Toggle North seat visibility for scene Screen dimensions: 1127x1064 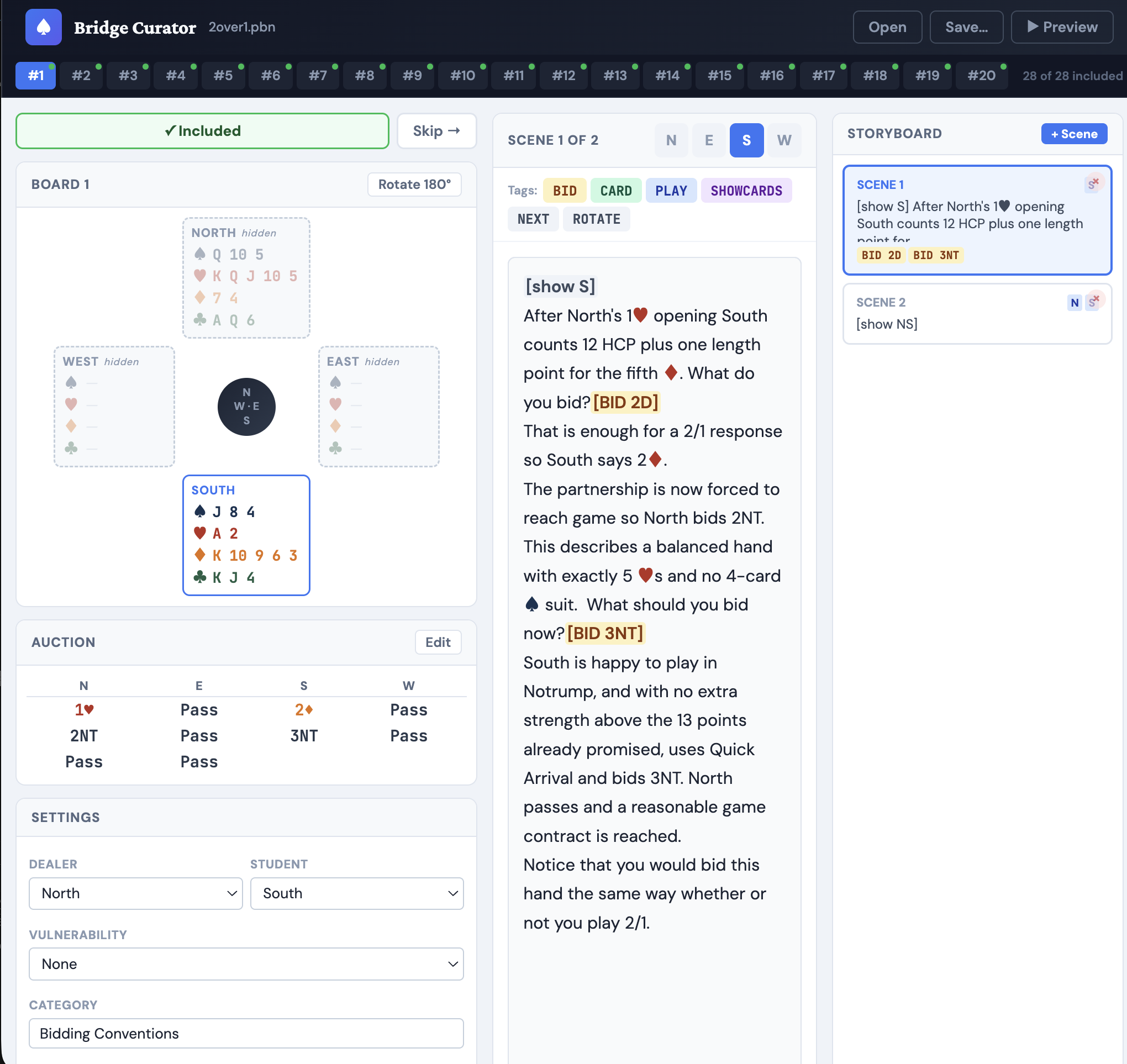[x=671, y=140]
